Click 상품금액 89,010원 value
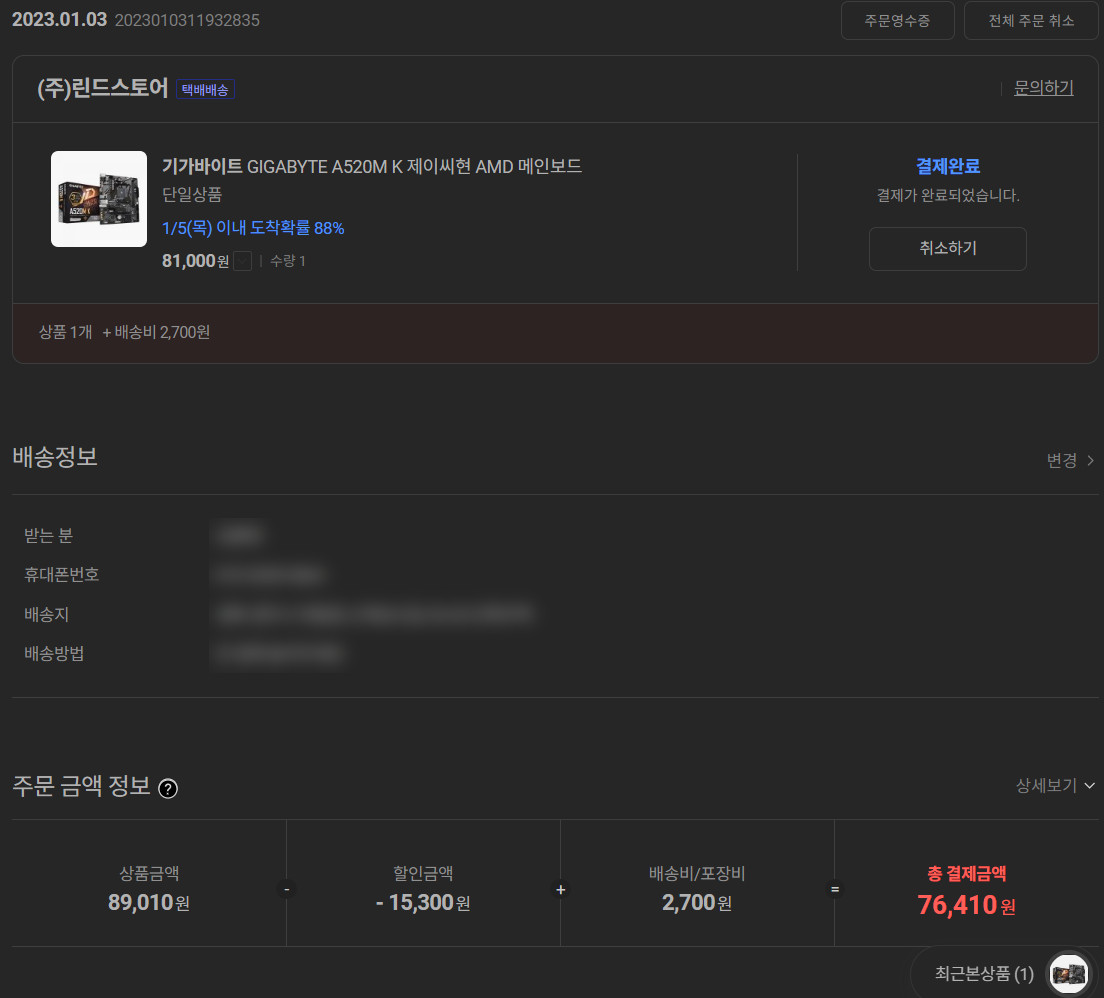The width and height of the screenshot is (1104, 998). [x=149, y=902]
